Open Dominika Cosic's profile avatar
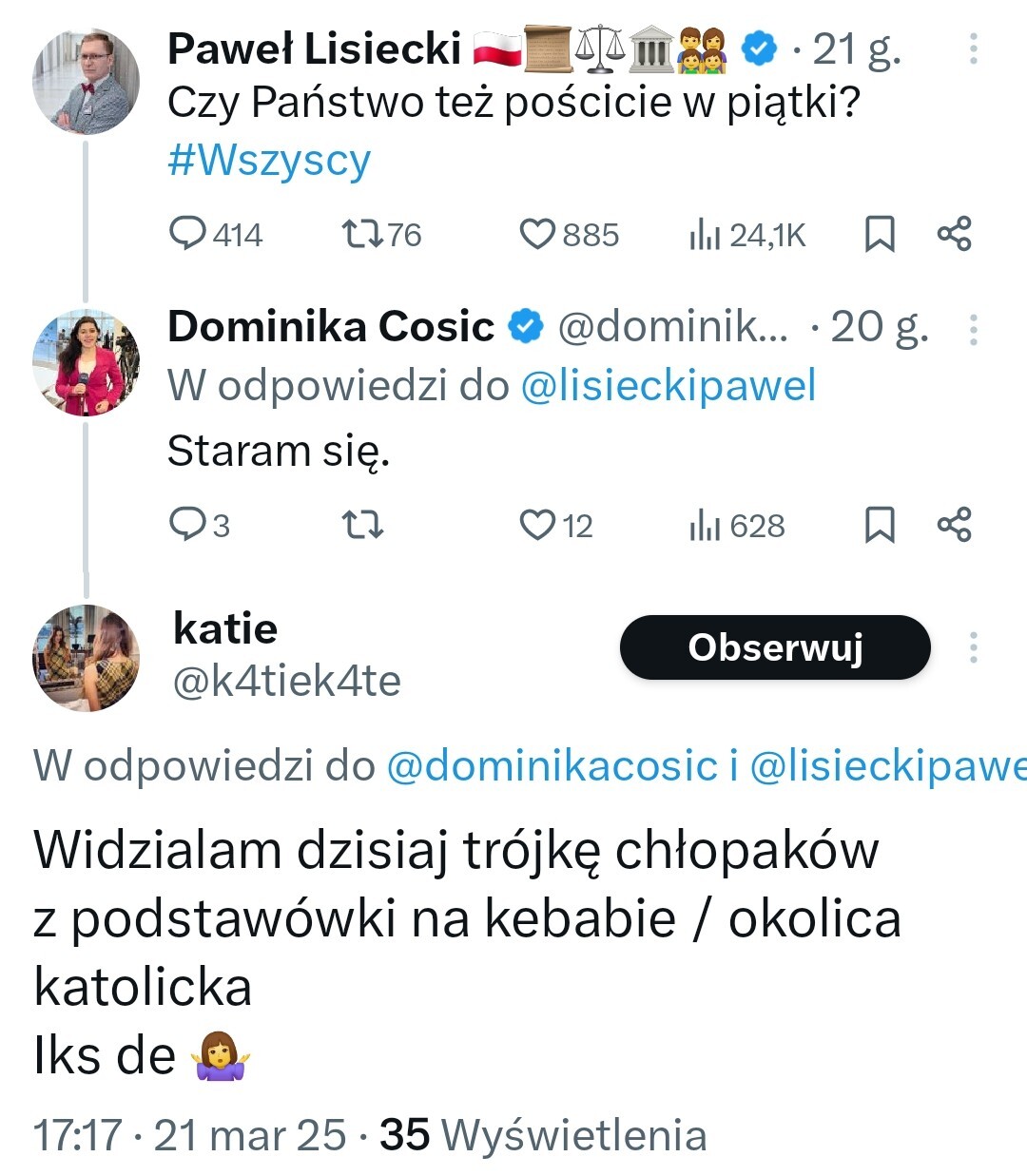 [x=86, y=363]
